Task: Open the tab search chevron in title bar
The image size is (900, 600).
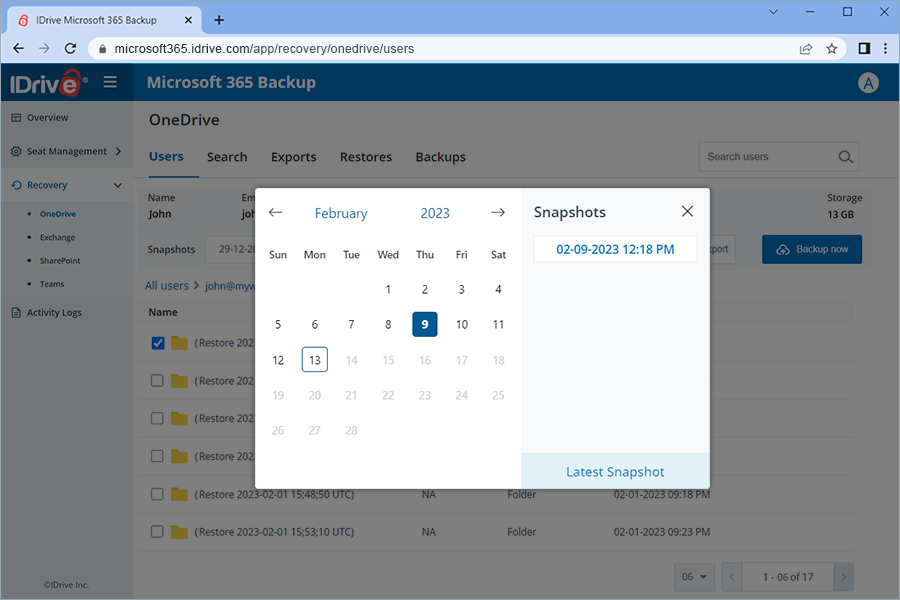Action: point(773,12)
